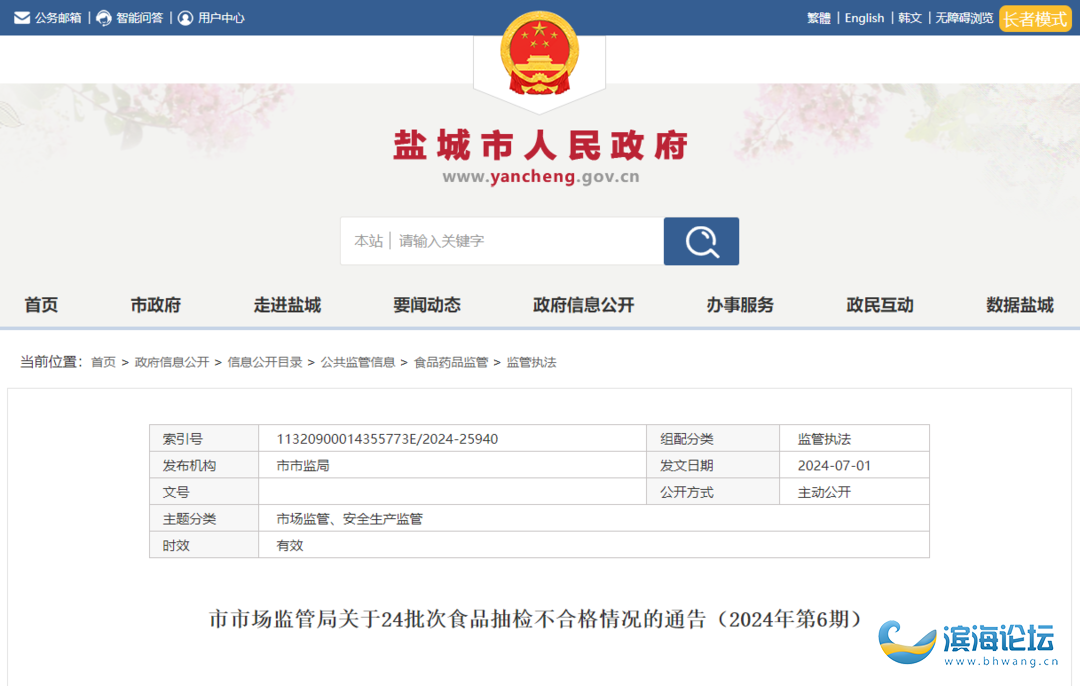The image size is (1080, 686).
Task: Click the 韩文 language link
Action: 910,18
